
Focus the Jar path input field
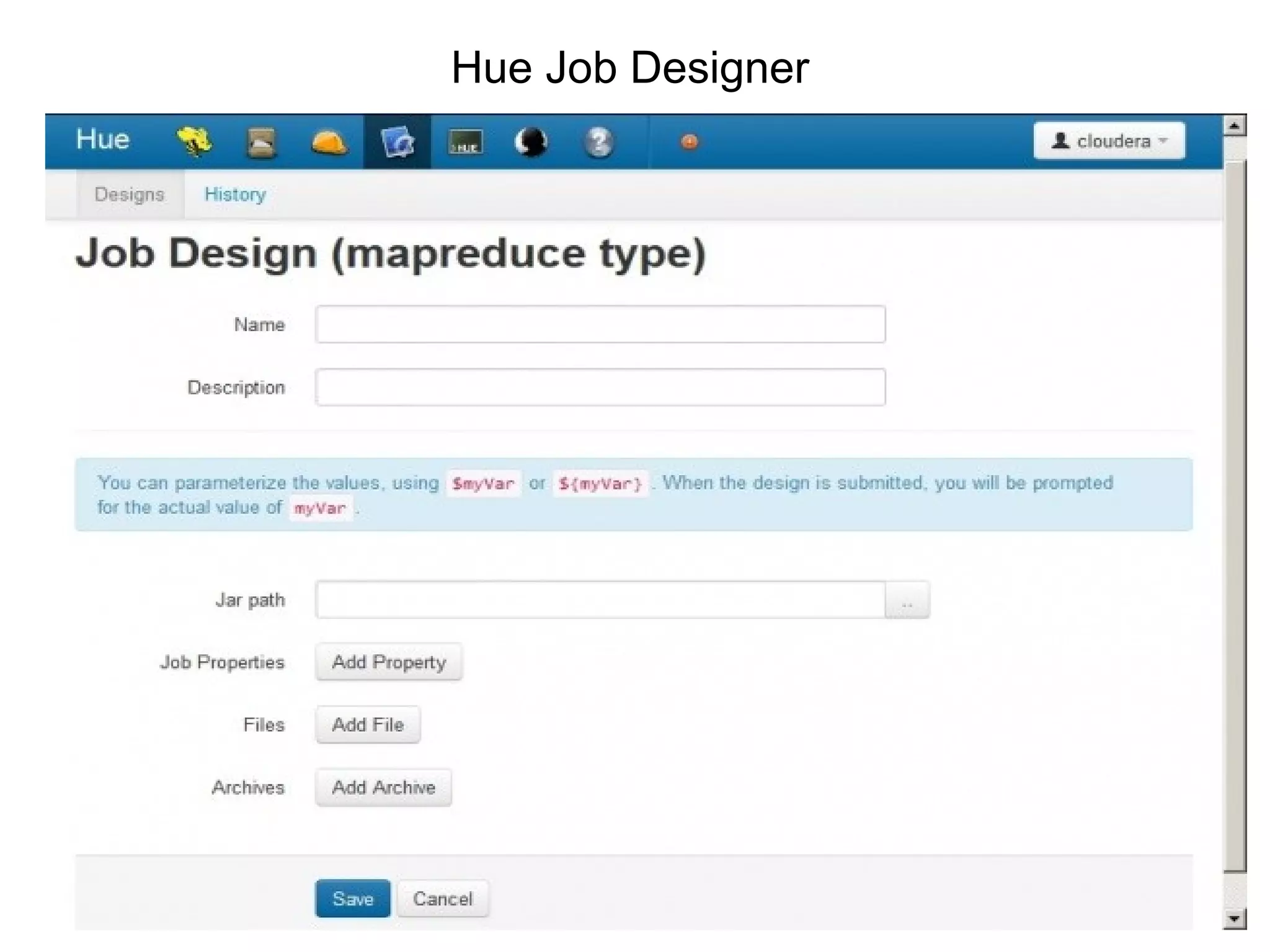pos(600,600)
